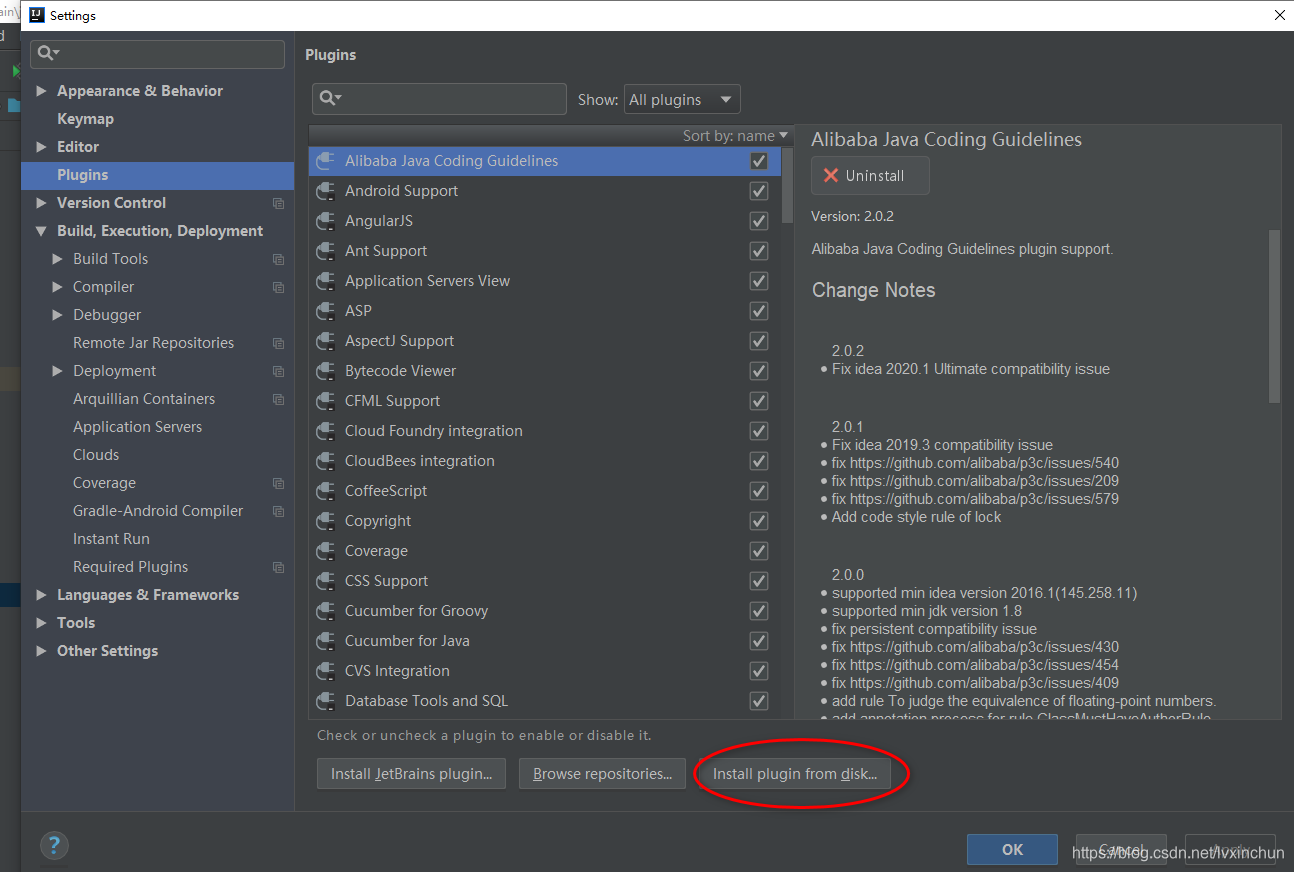This screenshot has width=1294, height=872.
Task: Disable the Cucumber for Java plugin
Action: 759,641
